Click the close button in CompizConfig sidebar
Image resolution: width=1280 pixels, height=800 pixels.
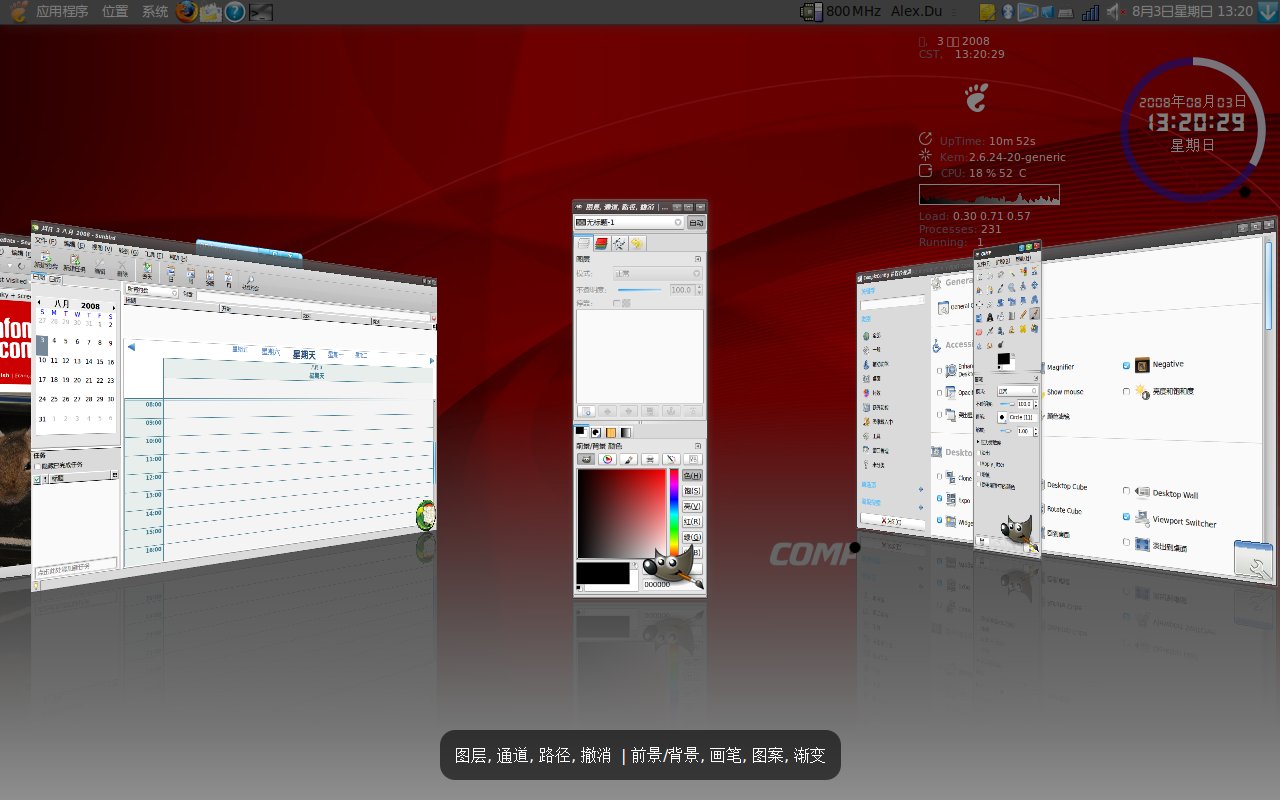[x=893, y=521]
